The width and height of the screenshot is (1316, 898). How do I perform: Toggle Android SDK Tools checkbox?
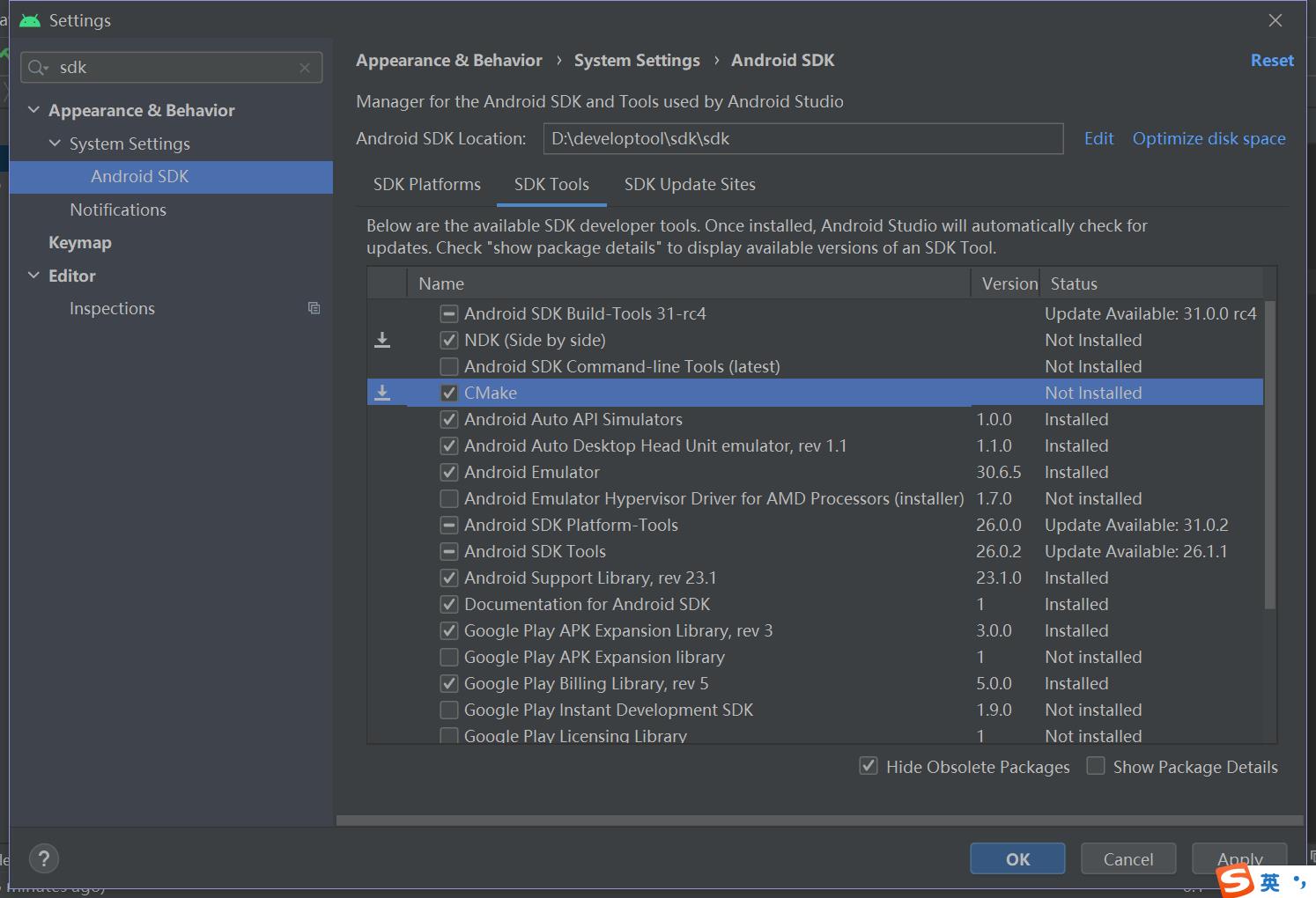pos(449,551)
